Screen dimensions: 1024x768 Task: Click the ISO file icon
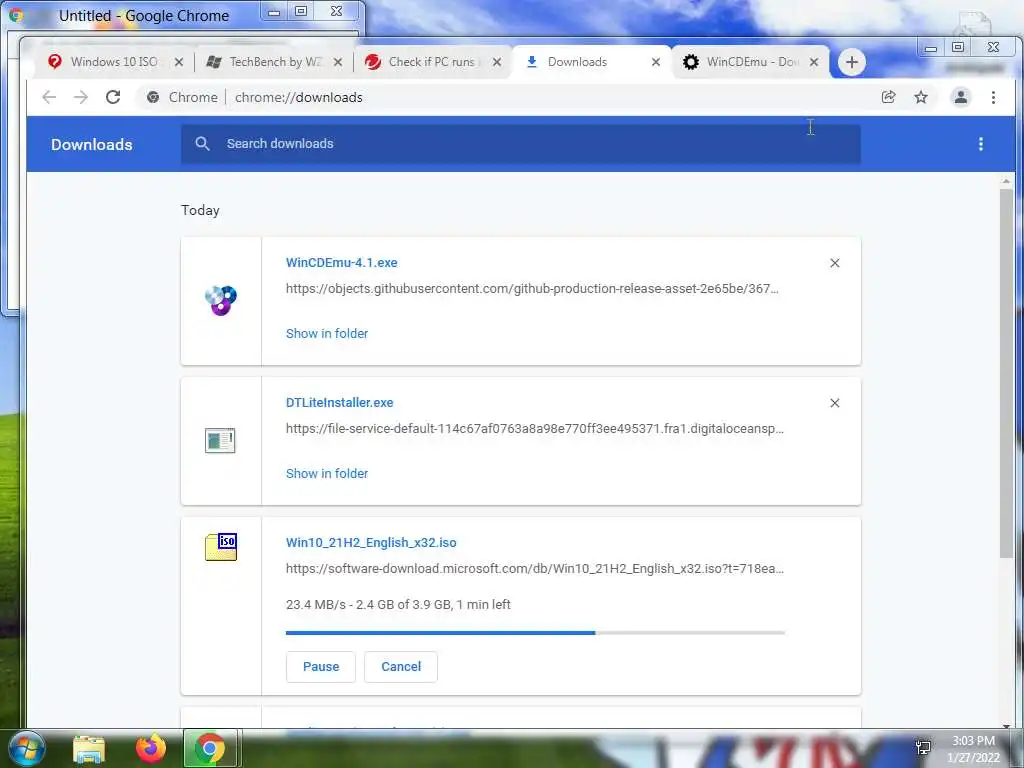click(221, 547)
